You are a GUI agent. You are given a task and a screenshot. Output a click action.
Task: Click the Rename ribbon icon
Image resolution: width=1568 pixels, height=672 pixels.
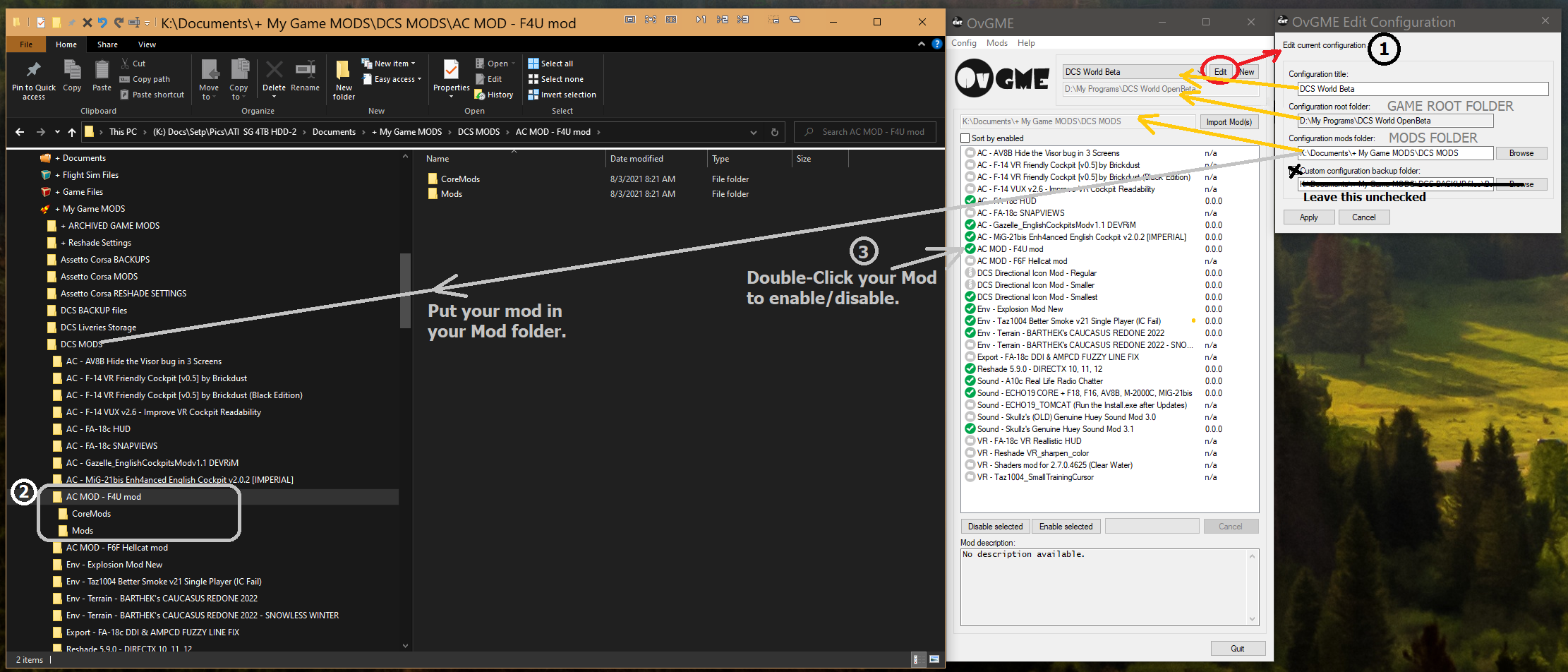tap(305, 70)
